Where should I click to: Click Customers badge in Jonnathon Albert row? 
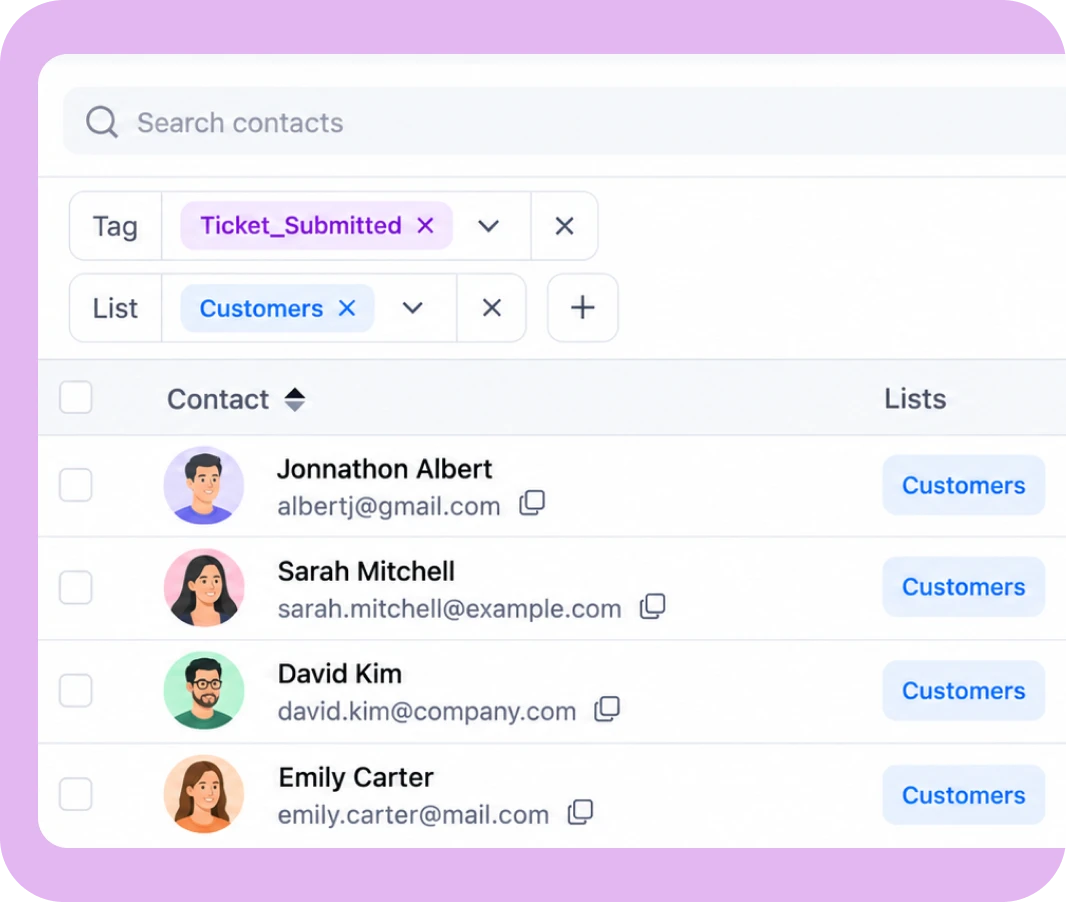coord(963,485)
